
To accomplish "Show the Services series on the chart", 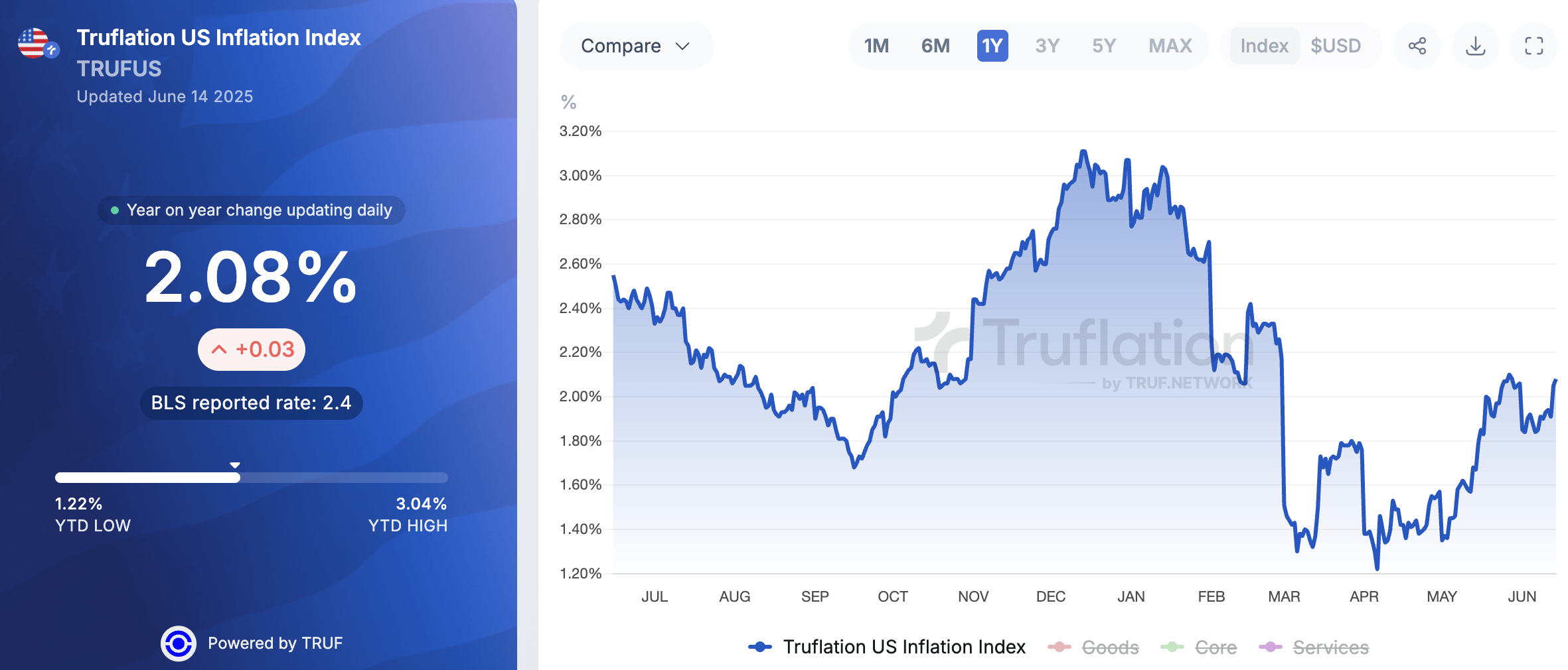I will [1328, 647].
